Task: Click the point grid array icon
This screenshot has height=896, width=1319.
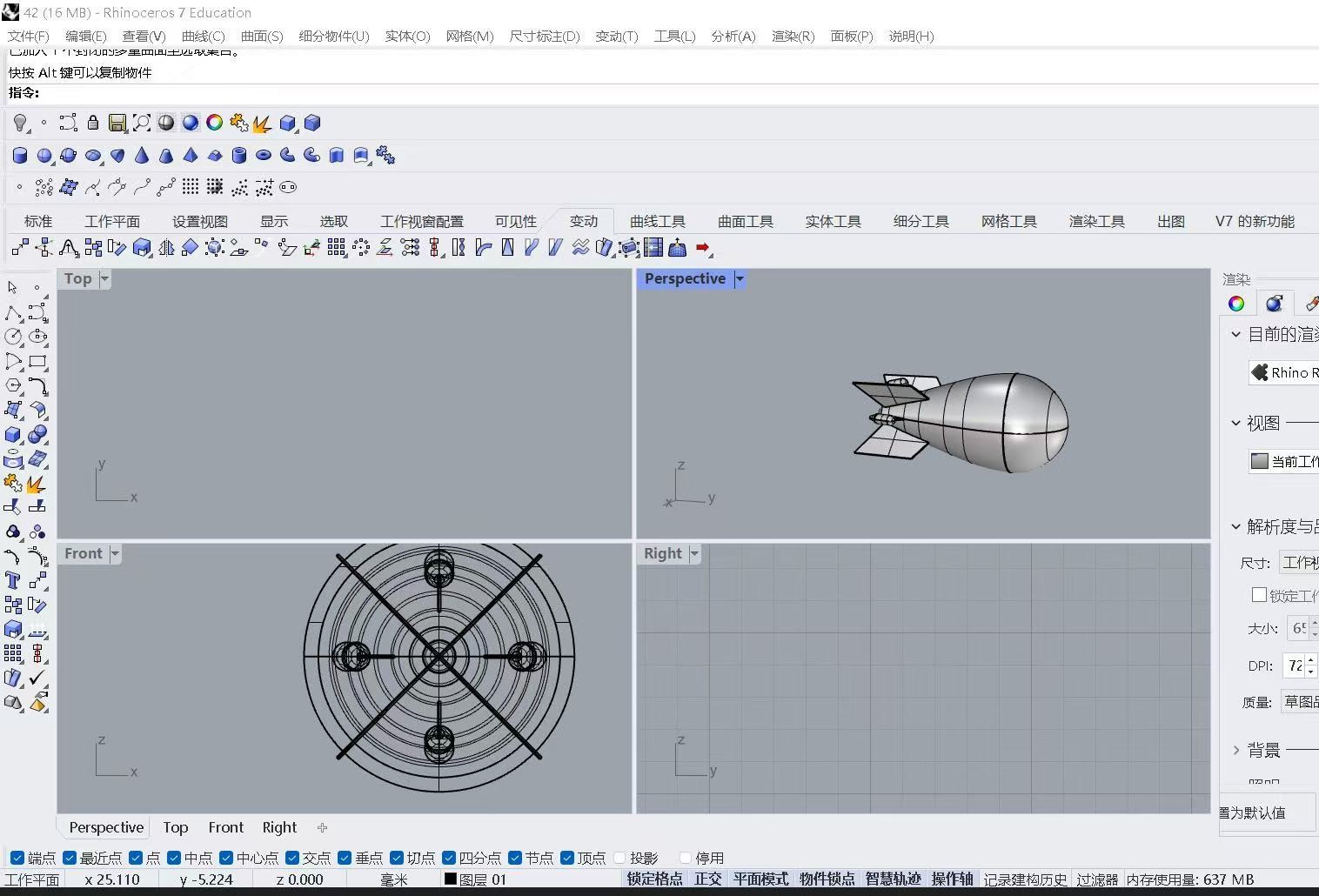Action: pyautogui.click(x=191, y=187)
